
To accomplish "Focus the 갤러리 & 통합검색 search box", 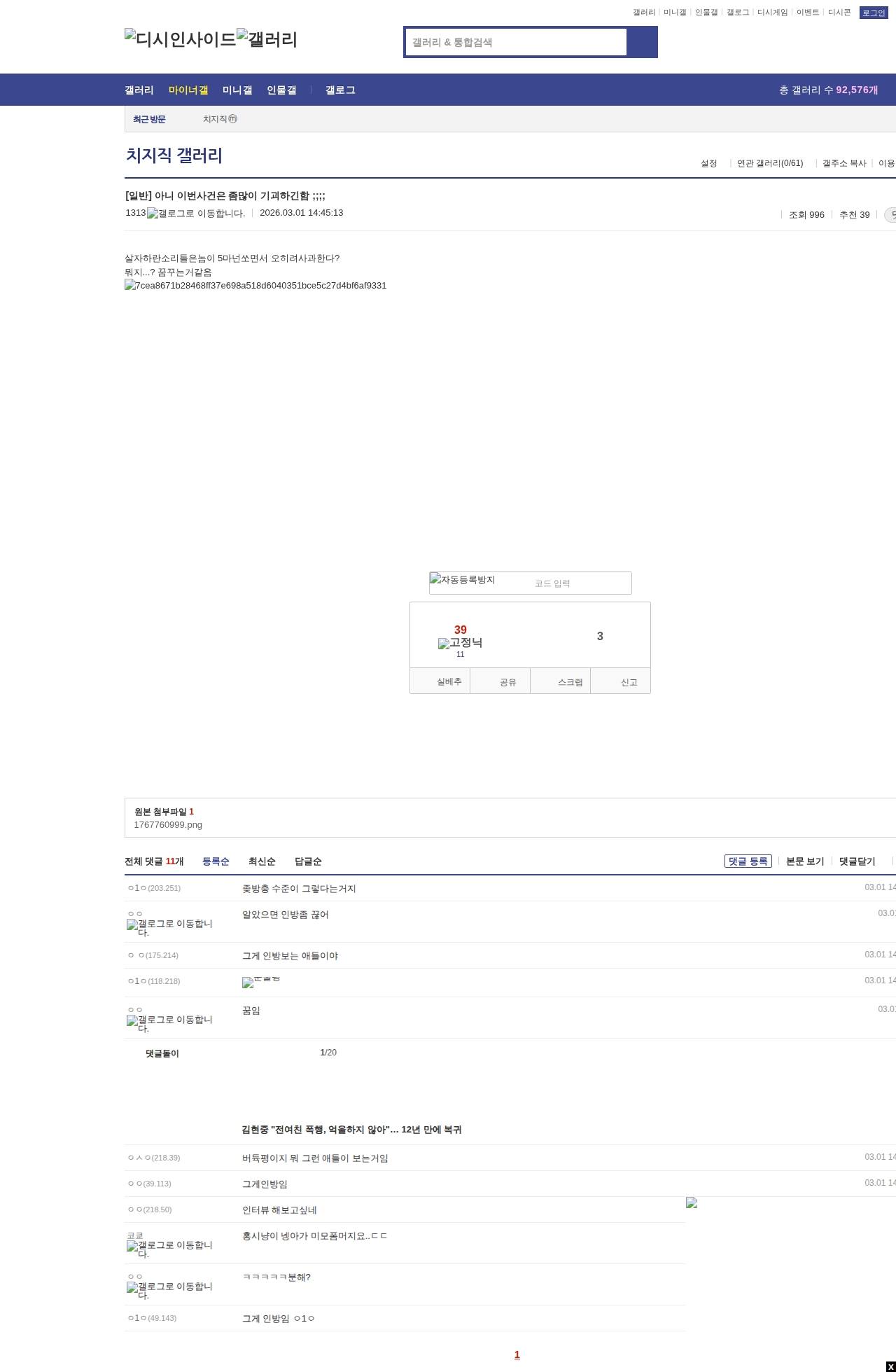I will [517, 42].
